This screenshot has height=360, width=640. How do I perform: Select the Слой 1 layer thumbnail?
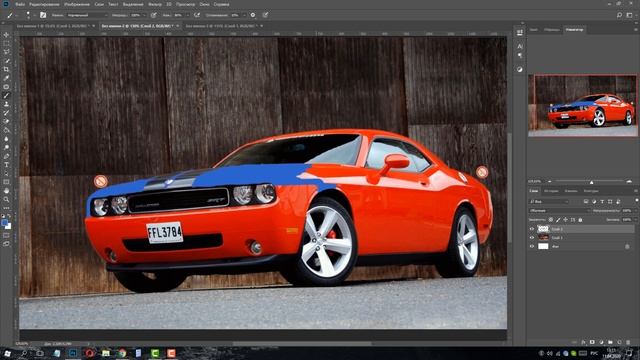pyautogui.click(x=543, y=238)
